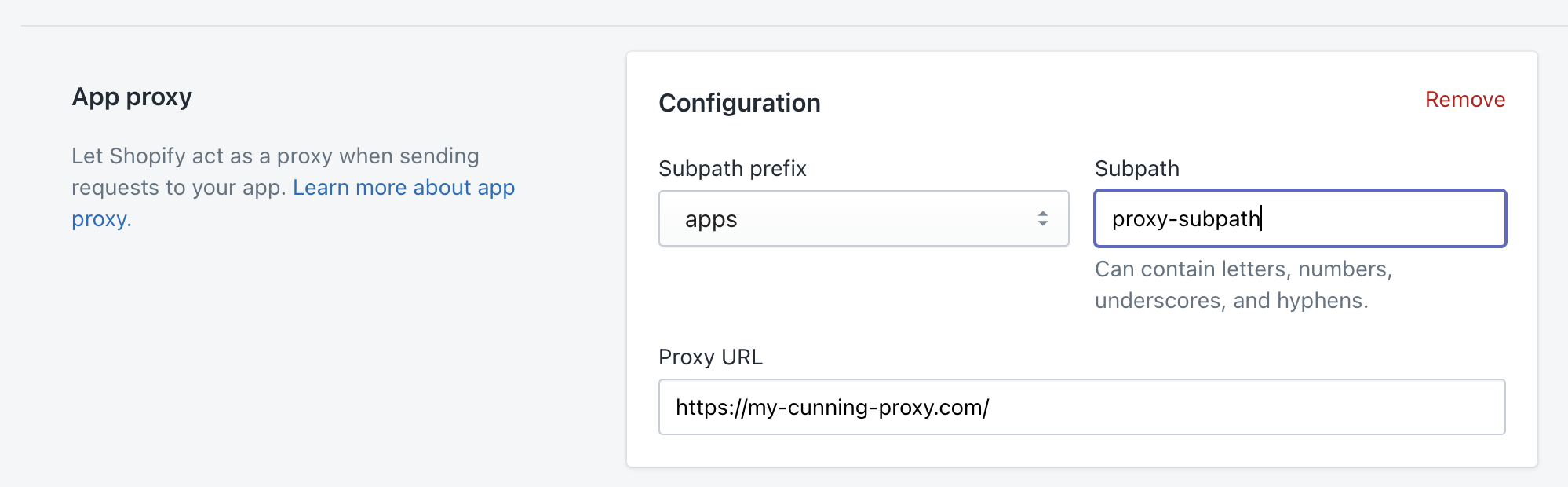Click the Configuration heading
1568x487 pixels.
[x=739, y=103]
